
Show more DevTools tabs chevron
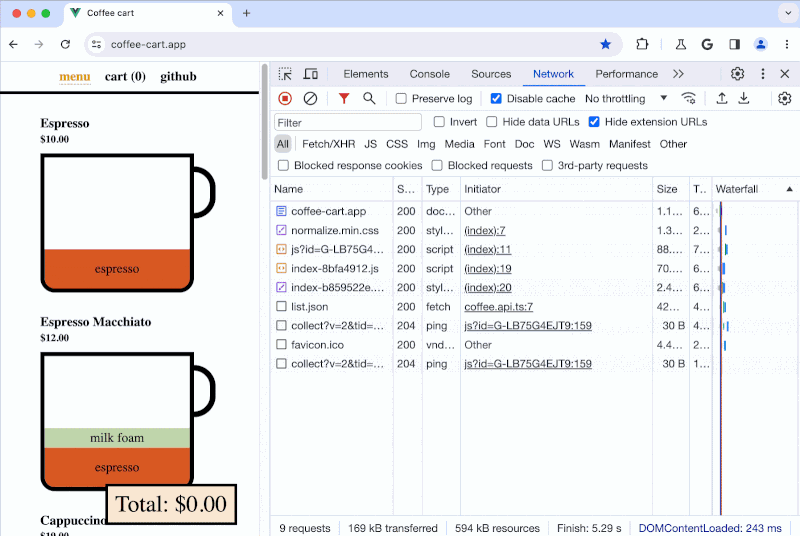coord(678,74)
